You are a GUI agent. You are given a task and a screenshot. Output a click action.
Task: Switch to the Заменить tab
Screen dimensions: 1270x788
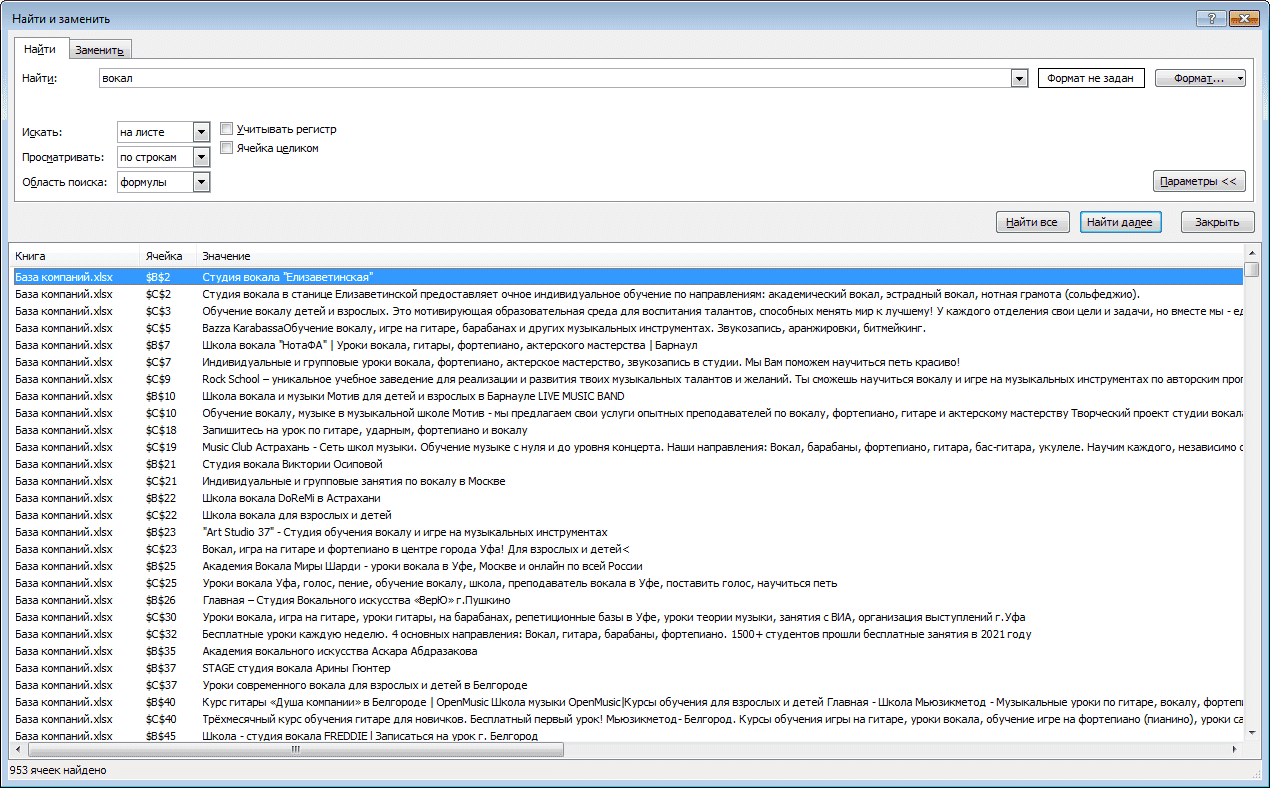tap(99, 51)
